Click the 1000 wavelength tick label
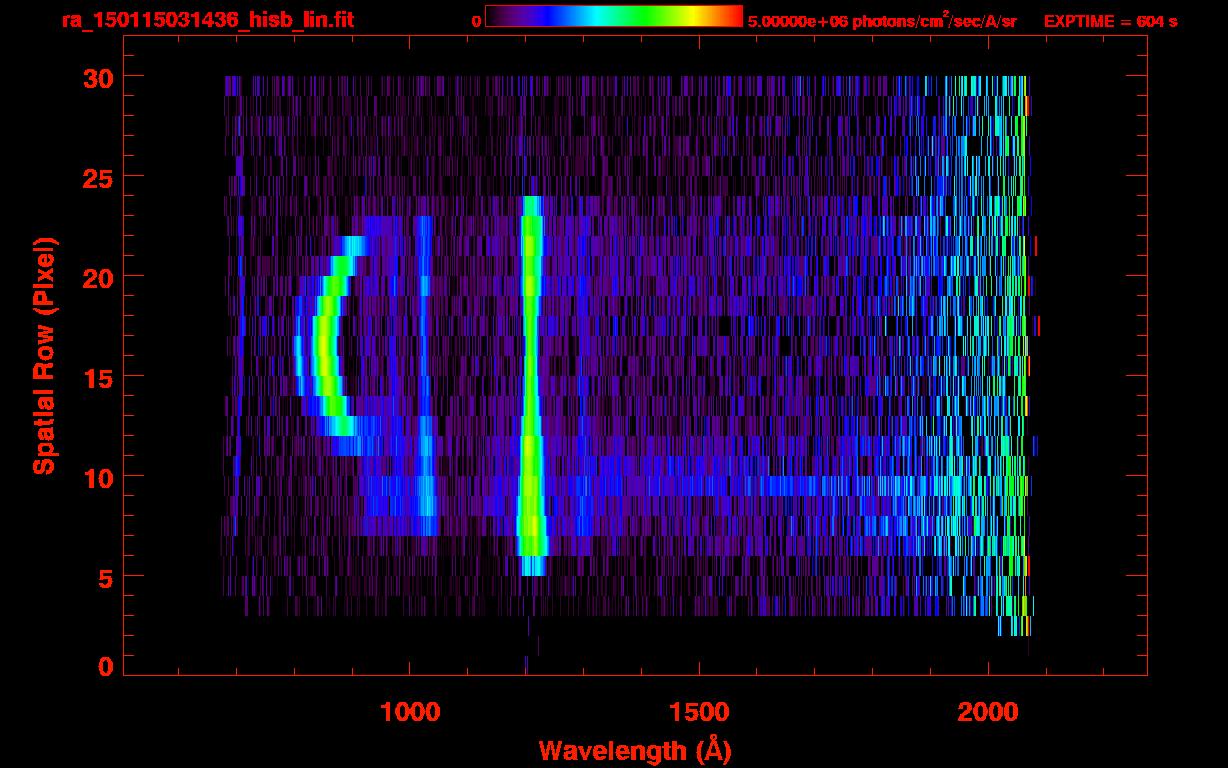This screenshot has width=1228, height=768. coord(410,711)
